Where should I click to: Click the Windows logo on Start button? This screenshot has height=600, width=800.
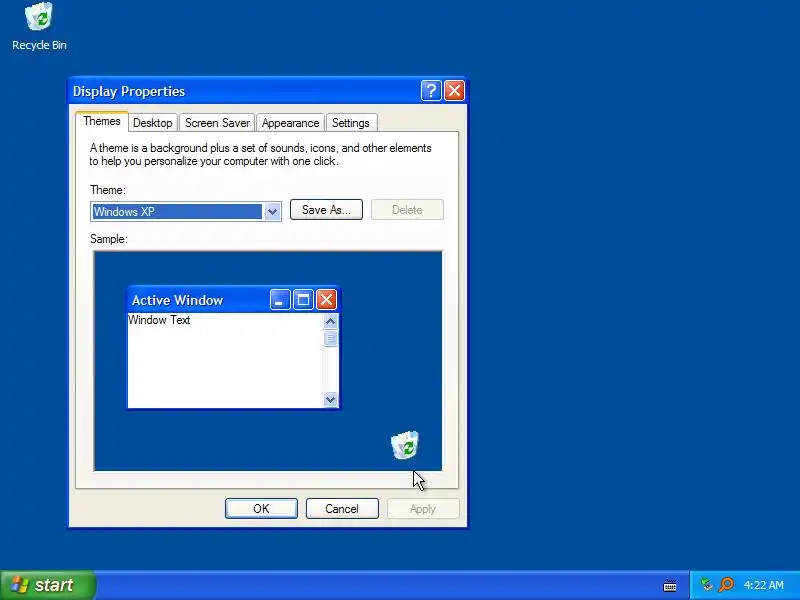(19, 585)
